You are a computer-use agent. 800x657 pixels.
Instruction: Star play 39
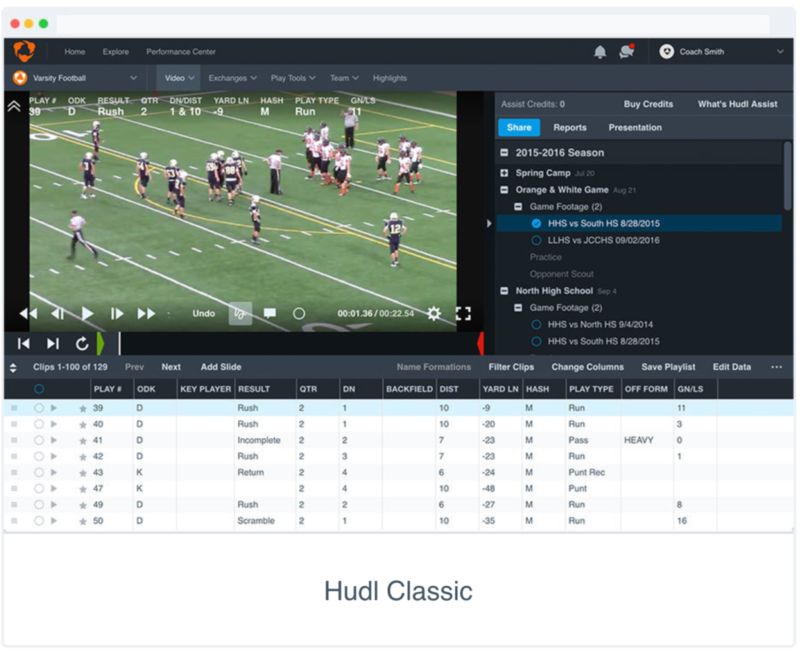click(83, 409)
